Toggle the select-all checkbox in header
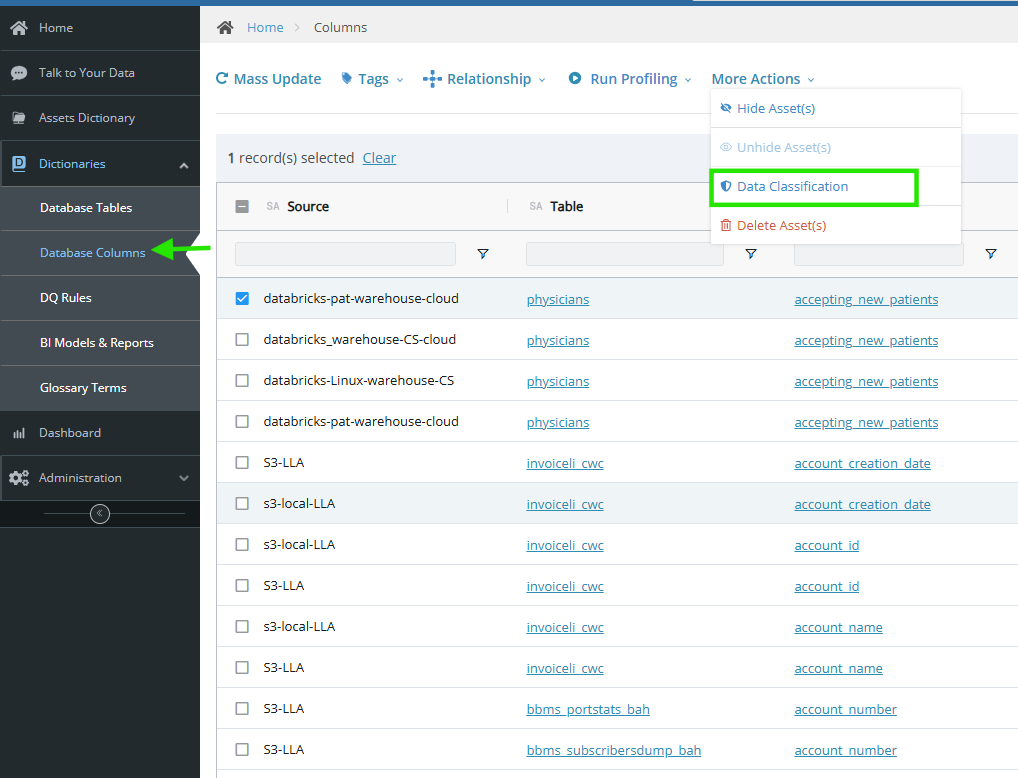The width and height of the screenshot is (1018, 778). (242, 207)
